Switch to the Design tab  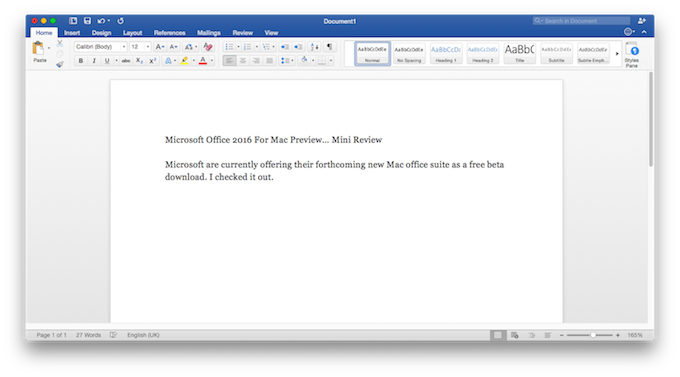[x=101, y=33]
